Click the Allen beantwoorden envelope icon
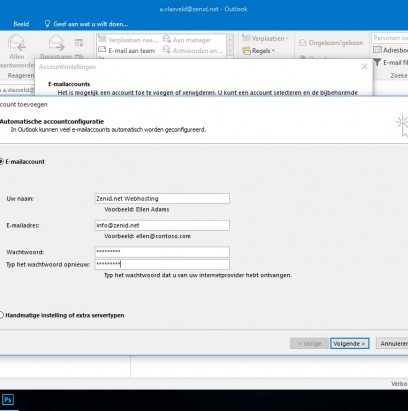The width and height of the screenshot is (408, 411). (17, 43)
